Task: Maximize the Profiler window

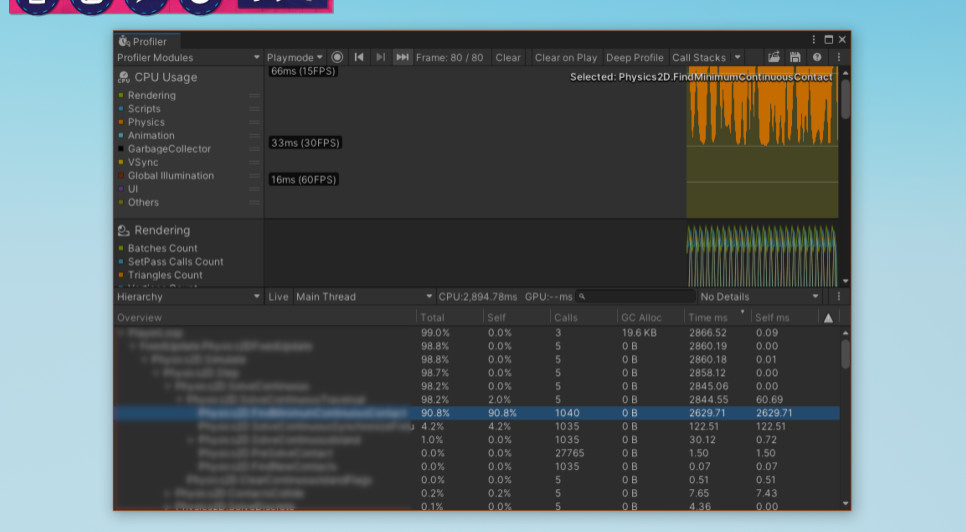Action: point(829,39)
